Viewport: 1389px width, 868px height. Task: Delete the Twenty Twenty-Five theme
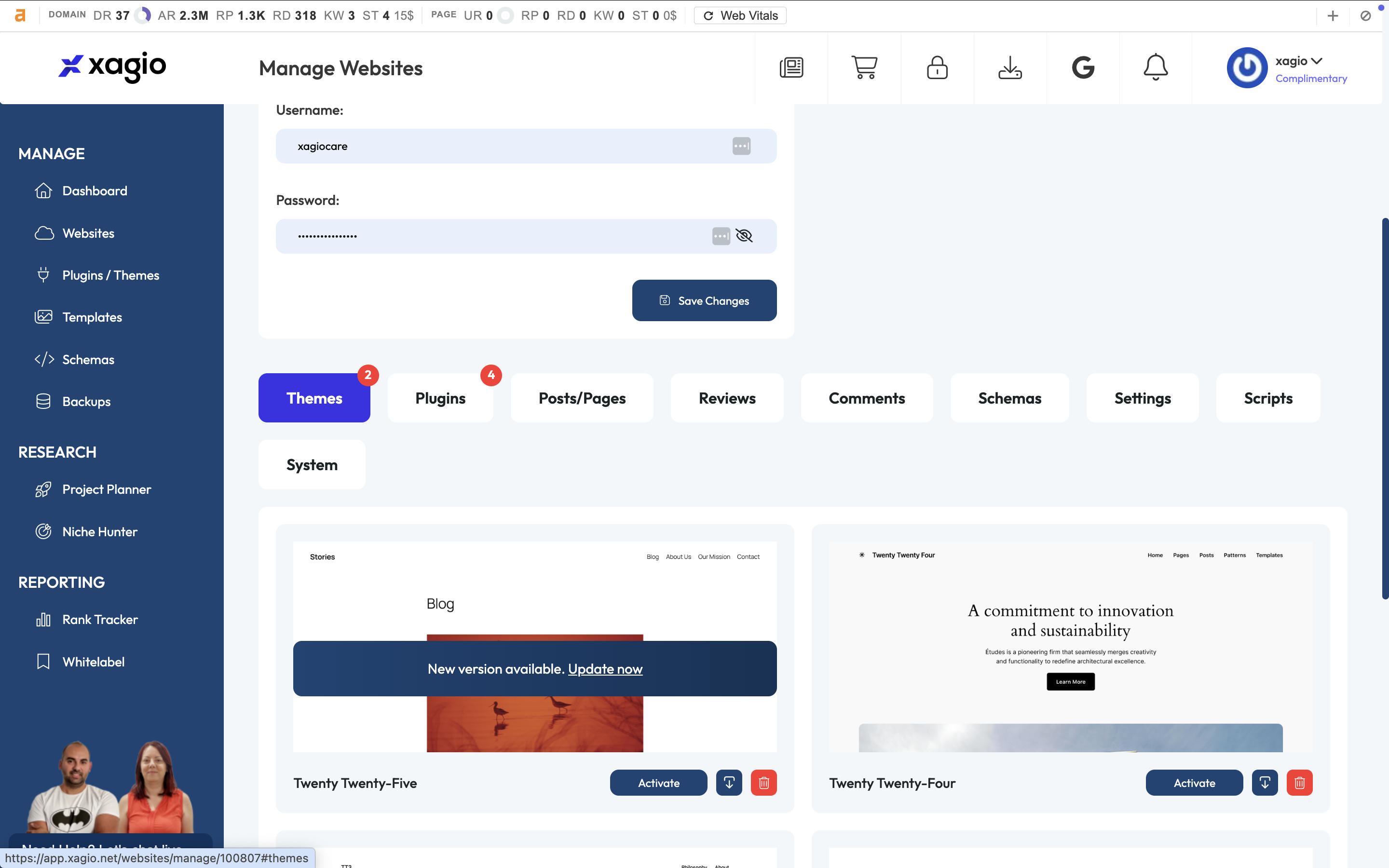pos(763,783)
